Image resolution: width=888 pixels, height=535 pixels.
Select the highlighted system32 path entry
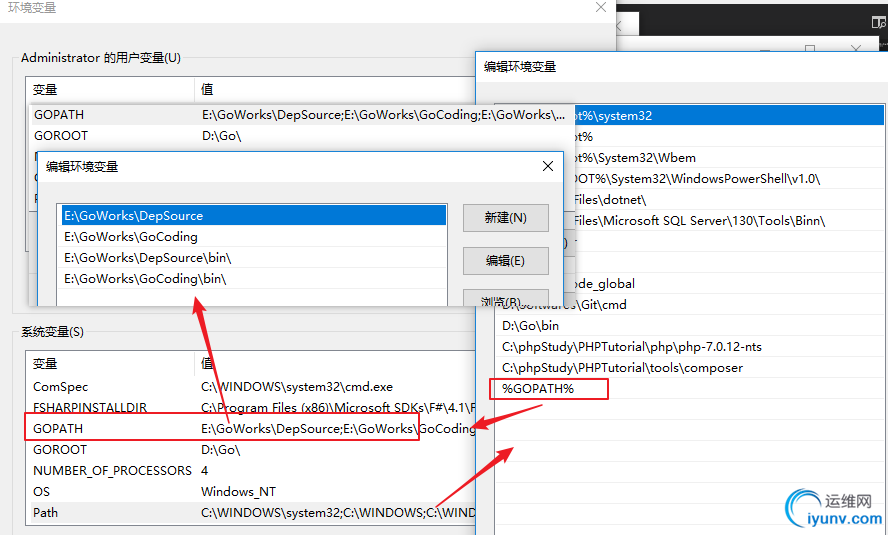click(728, 115)
